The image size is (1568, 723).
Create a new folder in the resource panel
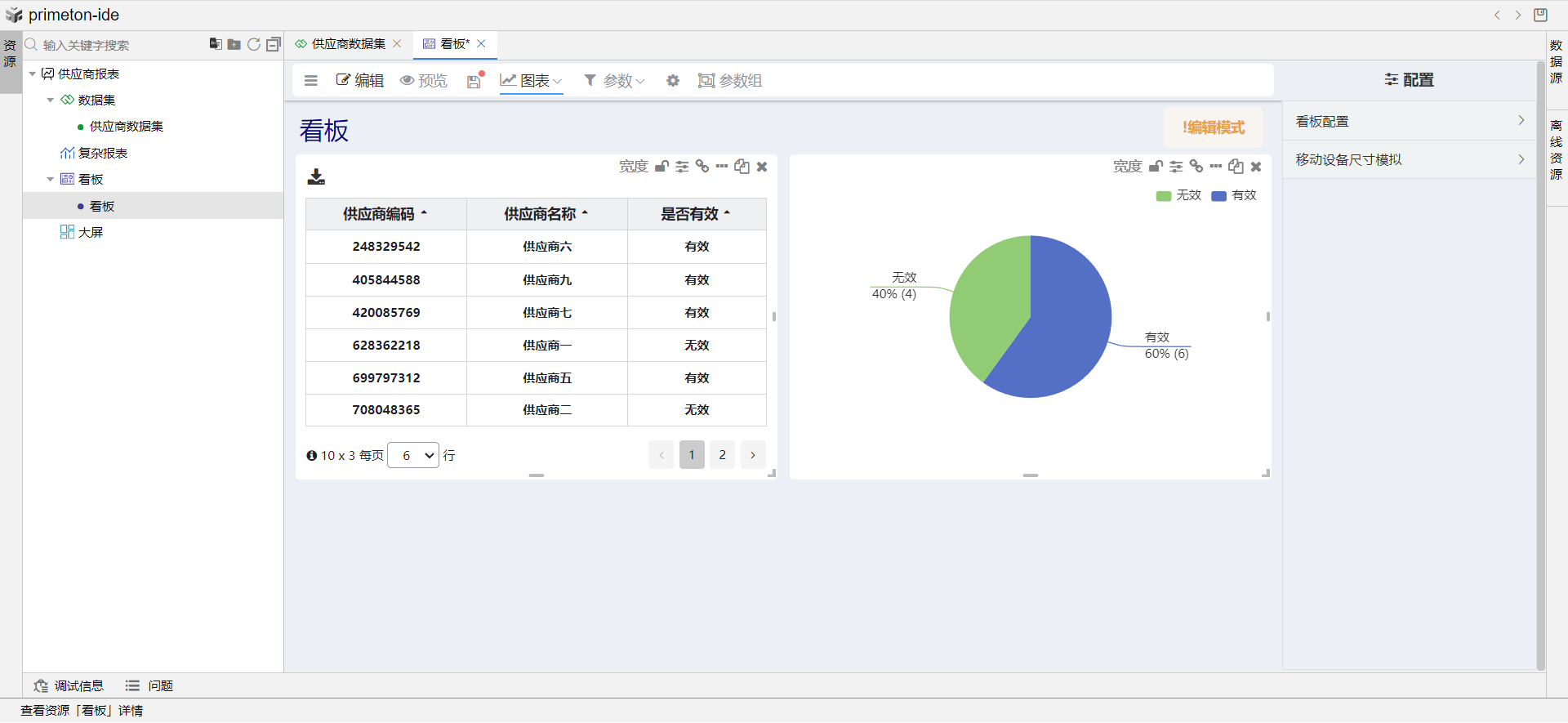[x=234, y=44]
